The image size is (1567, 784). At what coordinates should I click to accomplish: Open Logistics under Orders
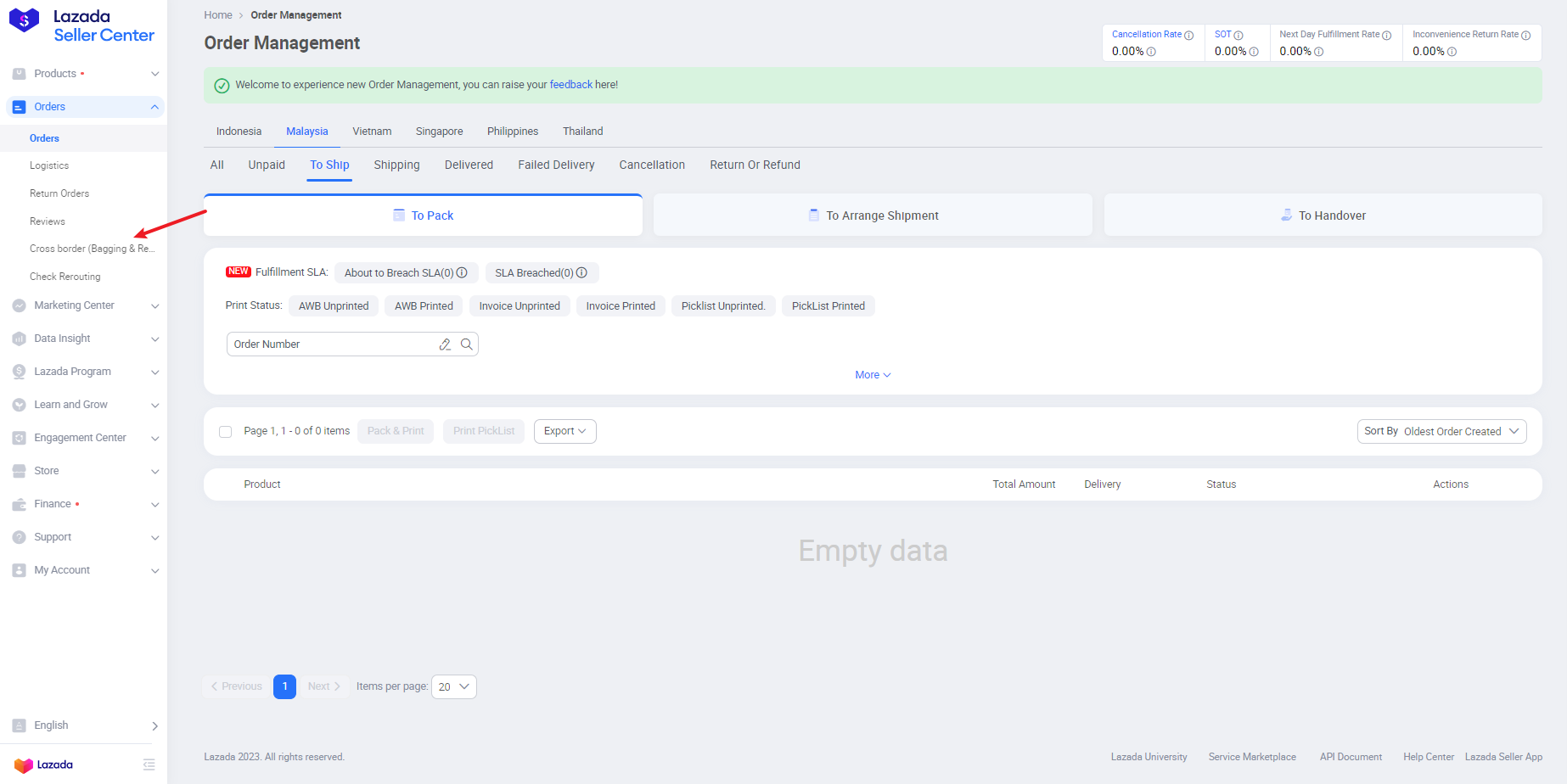(x=49, y=165)
